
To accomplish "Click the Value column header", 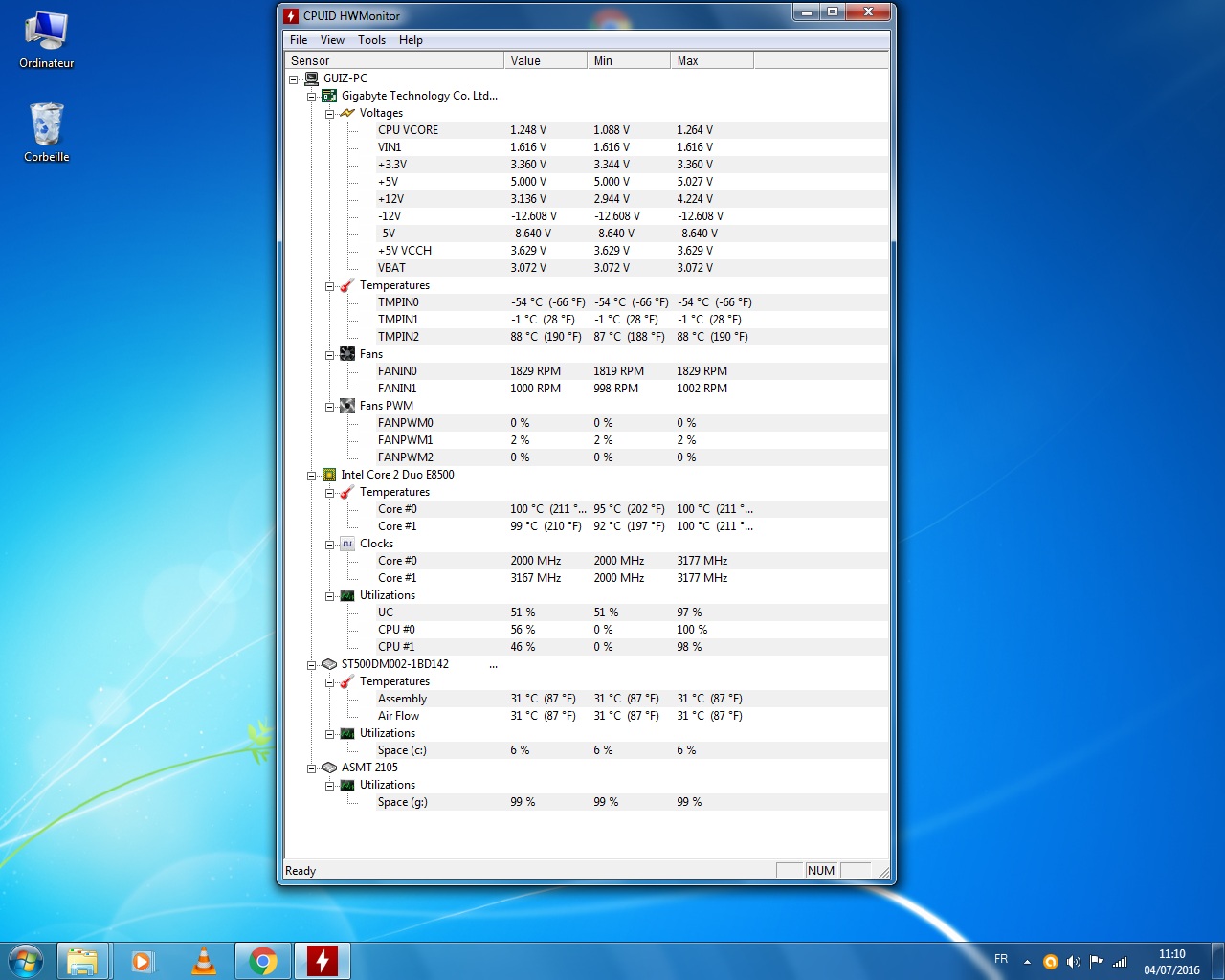I will pyautogui.click(x=546, y=60).
